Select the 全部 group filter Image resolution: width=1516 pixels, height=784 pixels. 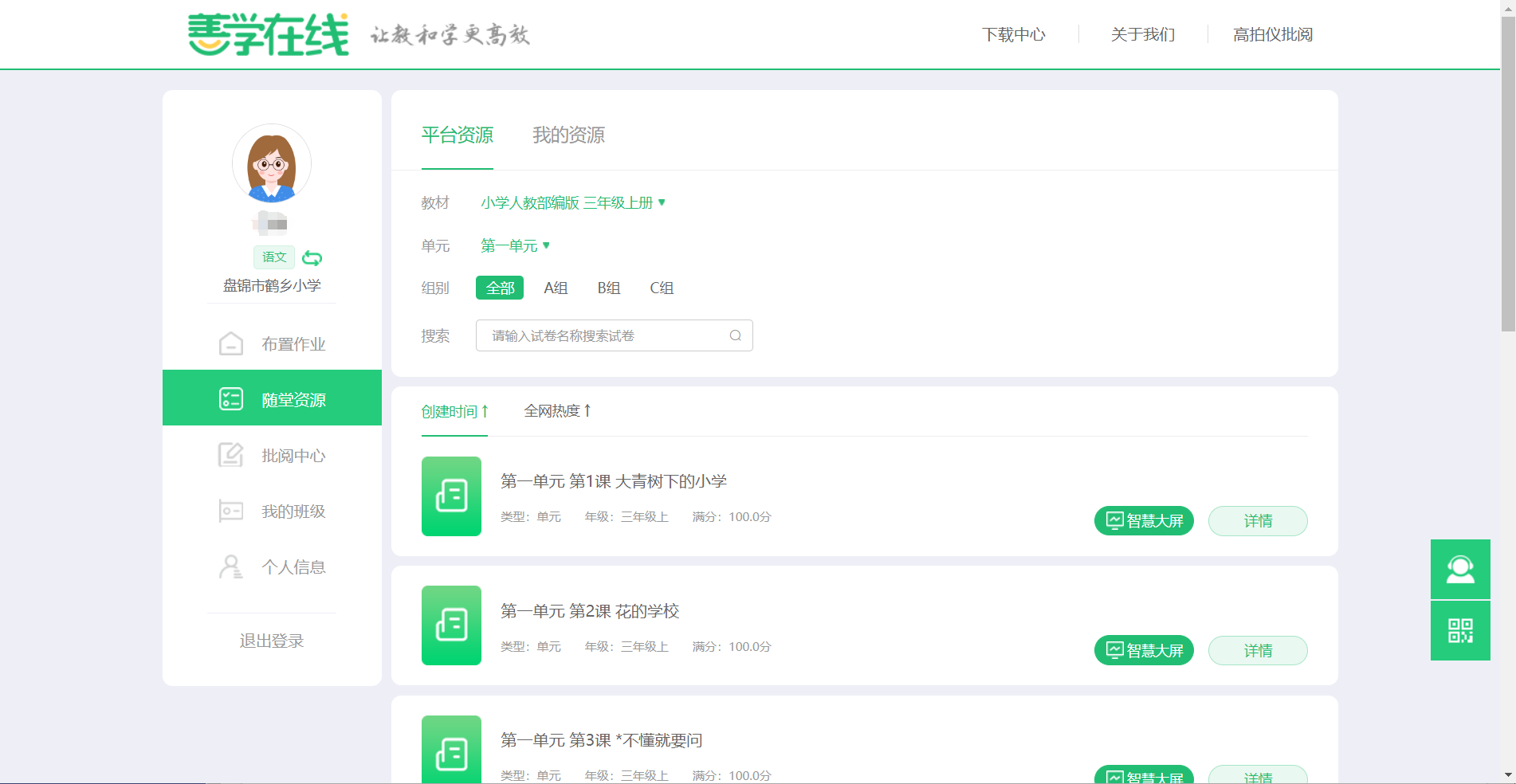click(500, 288)
